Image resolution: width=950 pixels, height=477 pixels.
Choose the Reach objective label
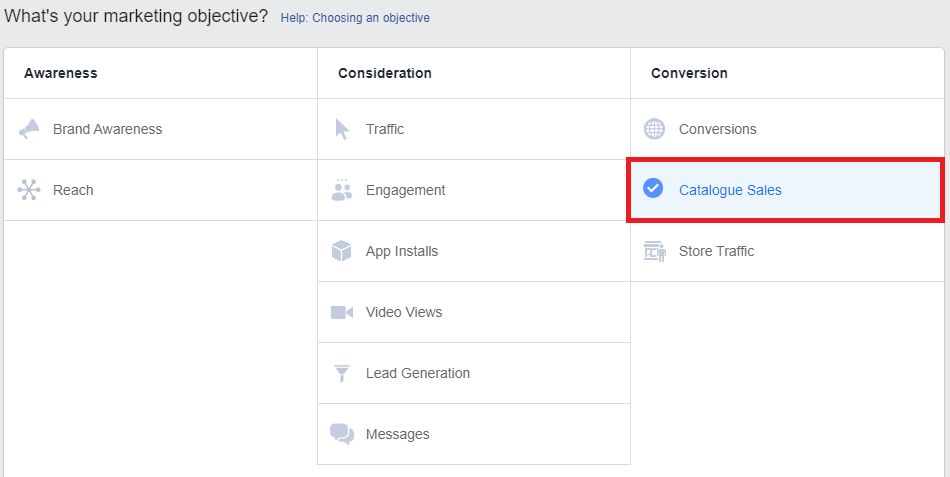73,190
